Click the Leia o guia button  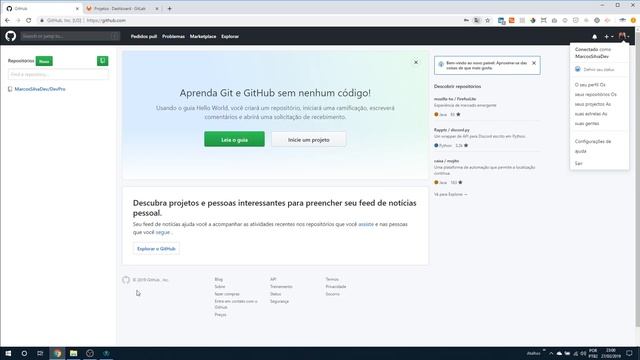click(x=234, y=140)
